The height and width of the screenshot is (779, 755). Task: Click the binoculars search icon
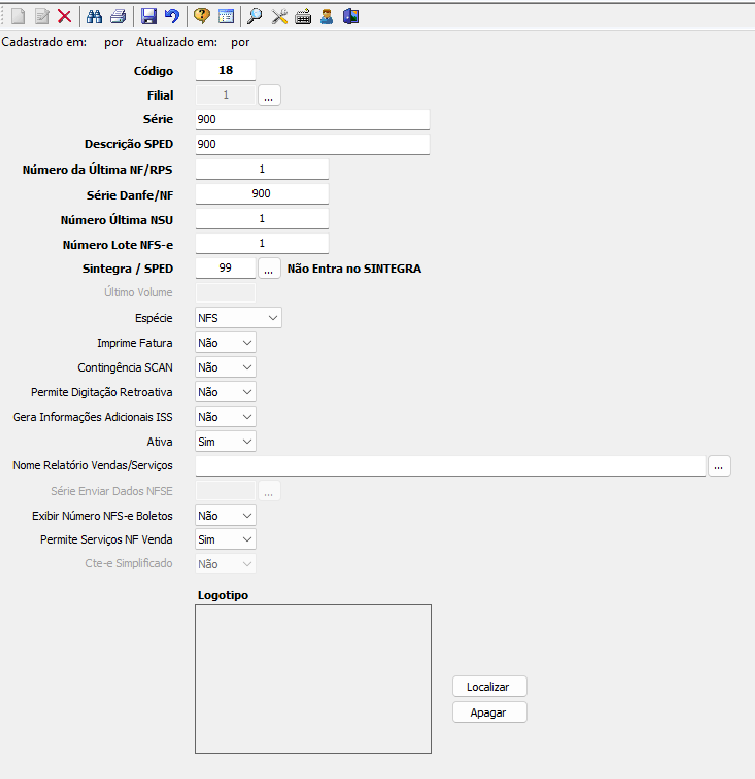[x=95, y=16]
